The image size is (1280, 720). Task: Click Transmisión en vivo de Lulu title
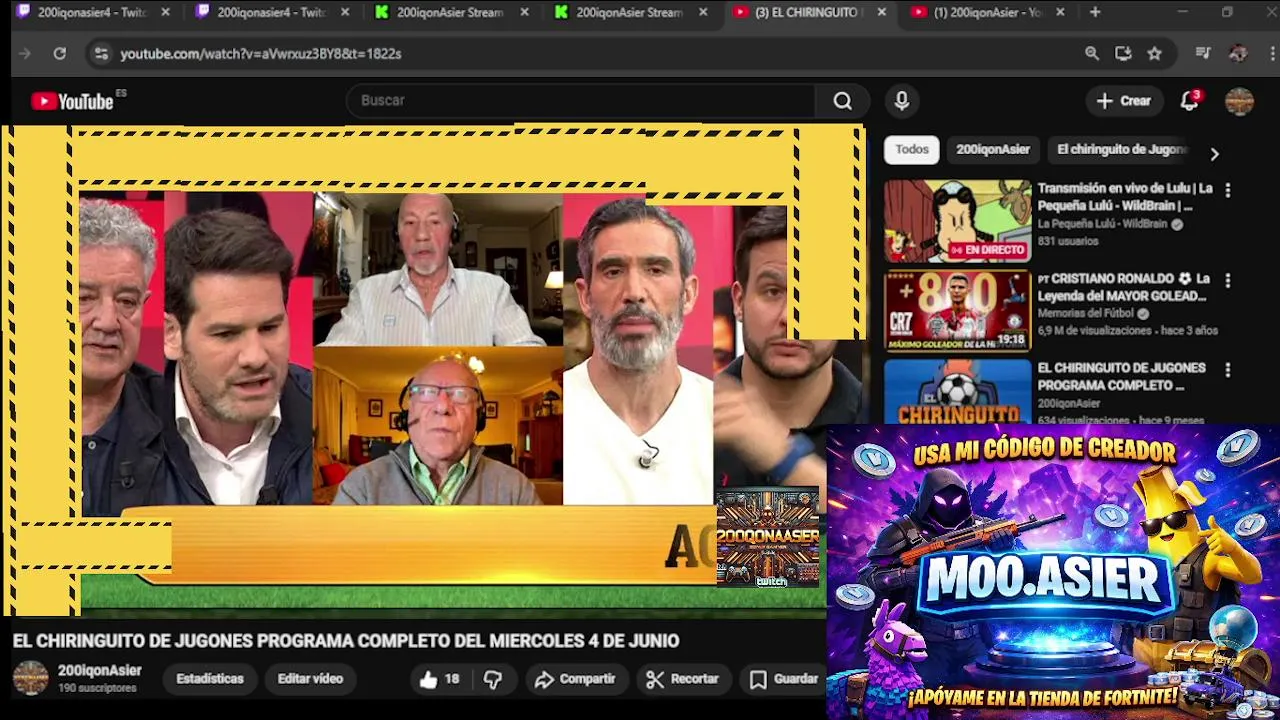pos(1125,197)
